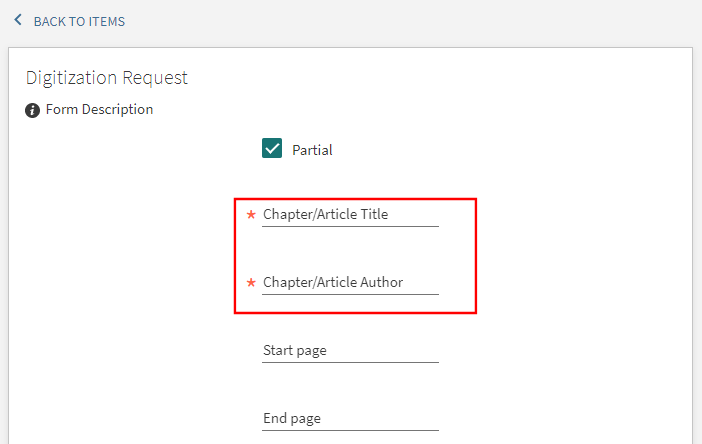Click the asterisk beside Chapter/Article Title
This screenshot has height=444, width=702.
(251, 214)
